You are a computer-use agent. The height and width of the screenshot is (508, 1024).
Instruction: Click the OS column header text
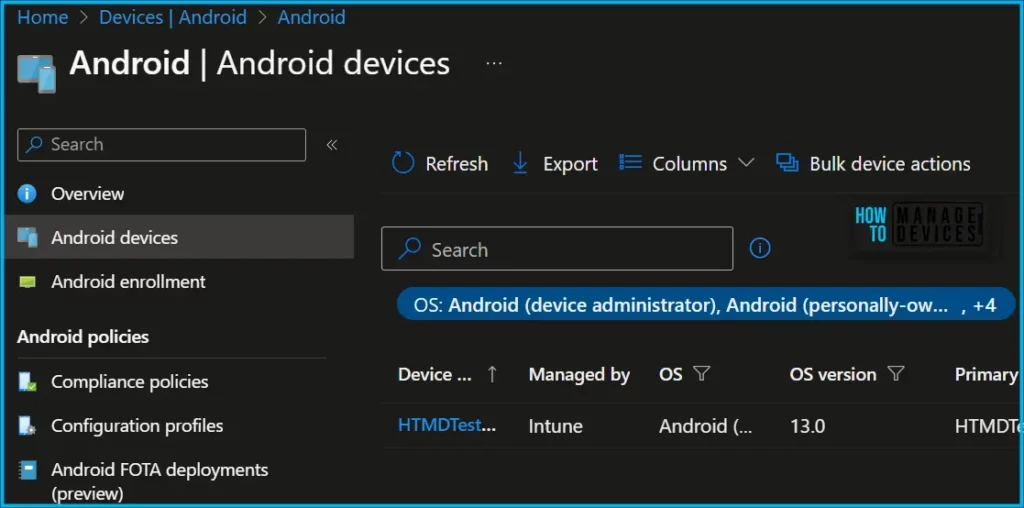(670, 375)
